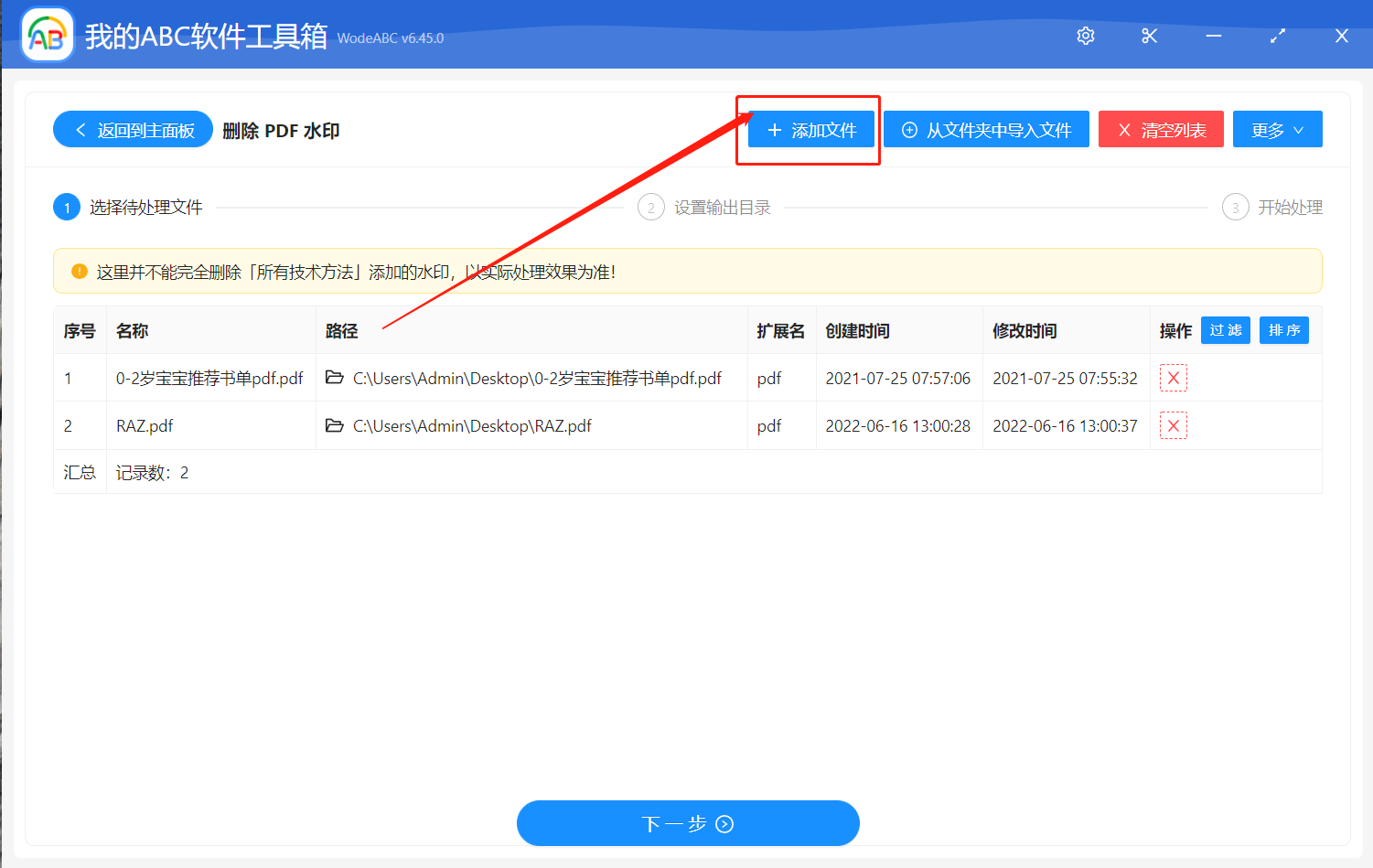Image resolution: width=1373 pixels, height=868 pixels.
Task: Clear the file list with 清空列表
Action: click(1161, 129)
